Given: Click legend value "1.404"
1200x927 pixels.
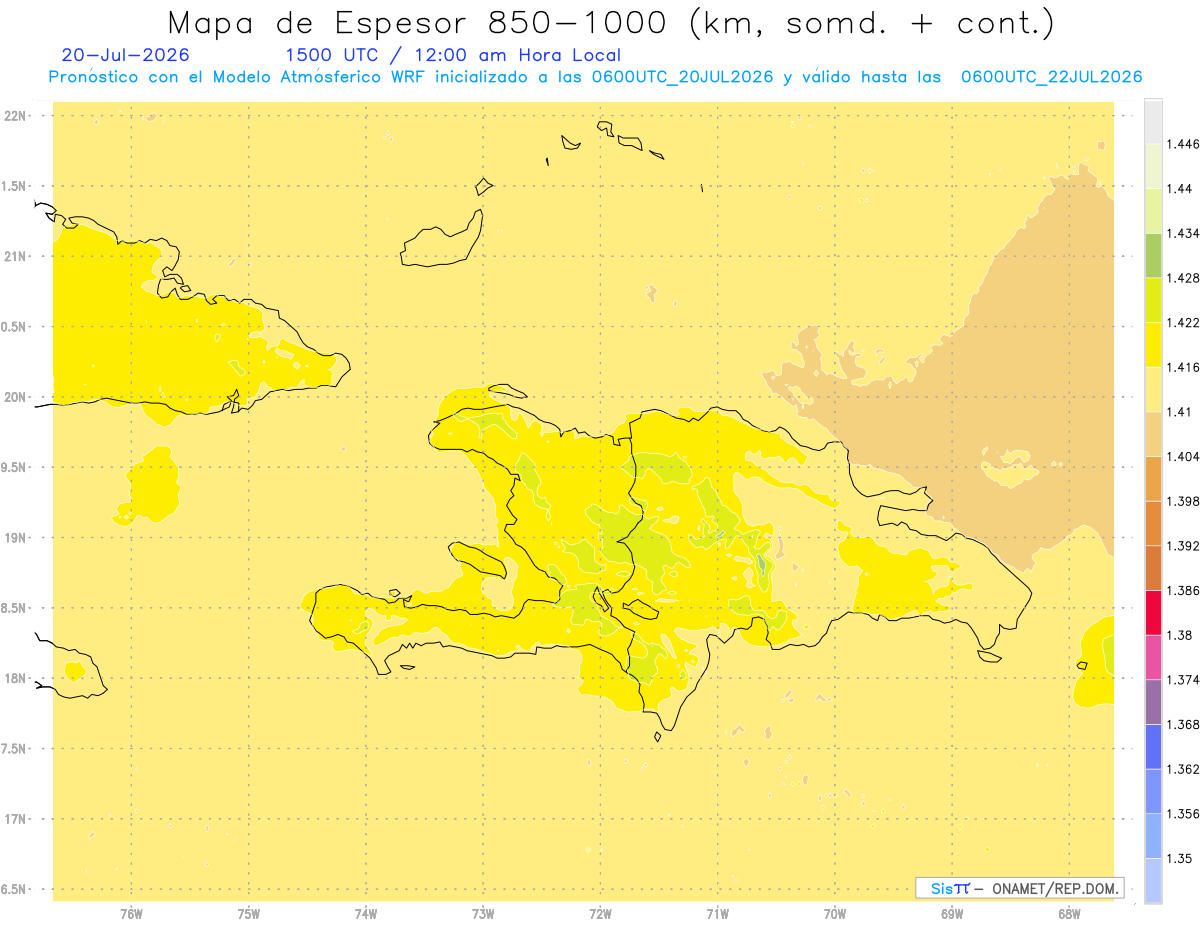Looking at the screenshot, I should coord(1183,457).
